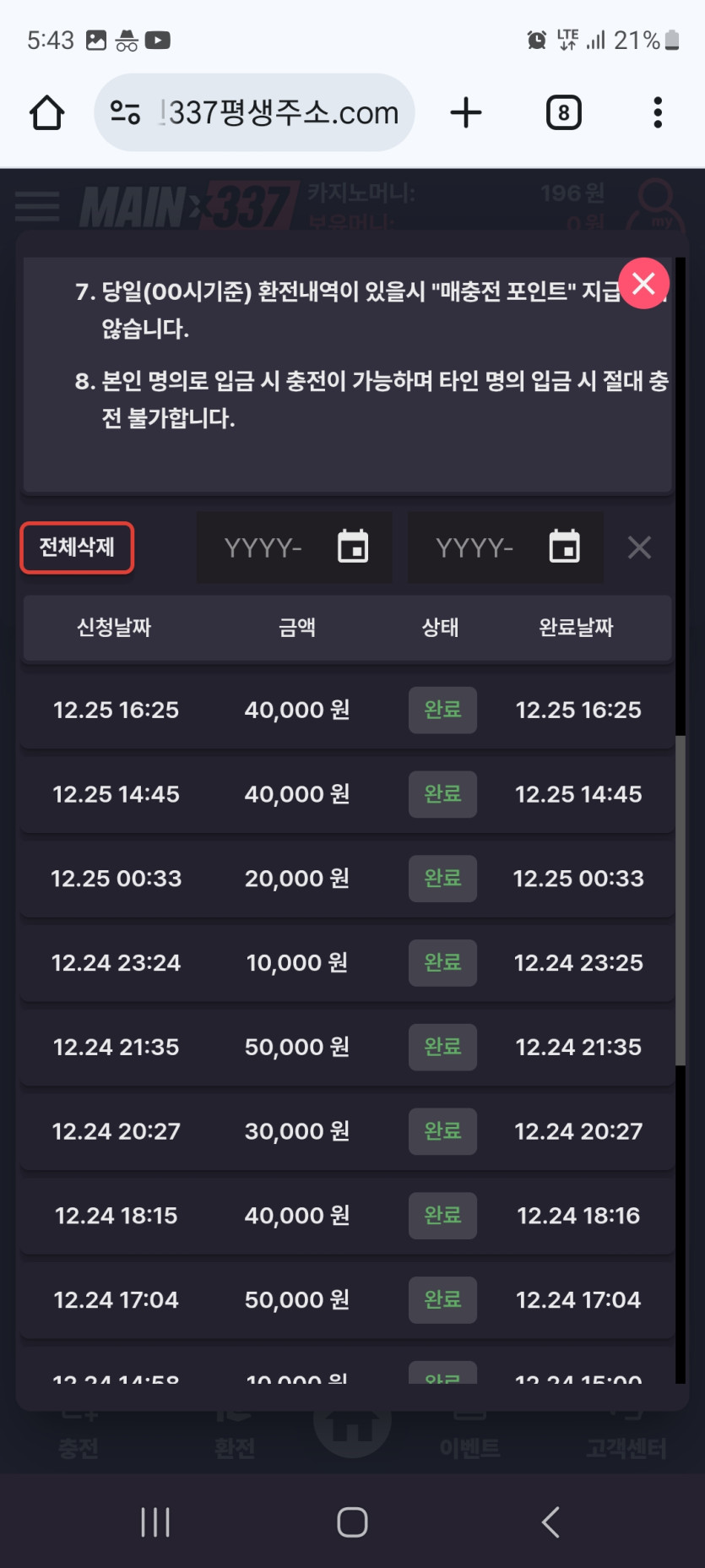Click the 완료날짜 column header
Viewport: 705px width, 1568px height.
point(576,628)
